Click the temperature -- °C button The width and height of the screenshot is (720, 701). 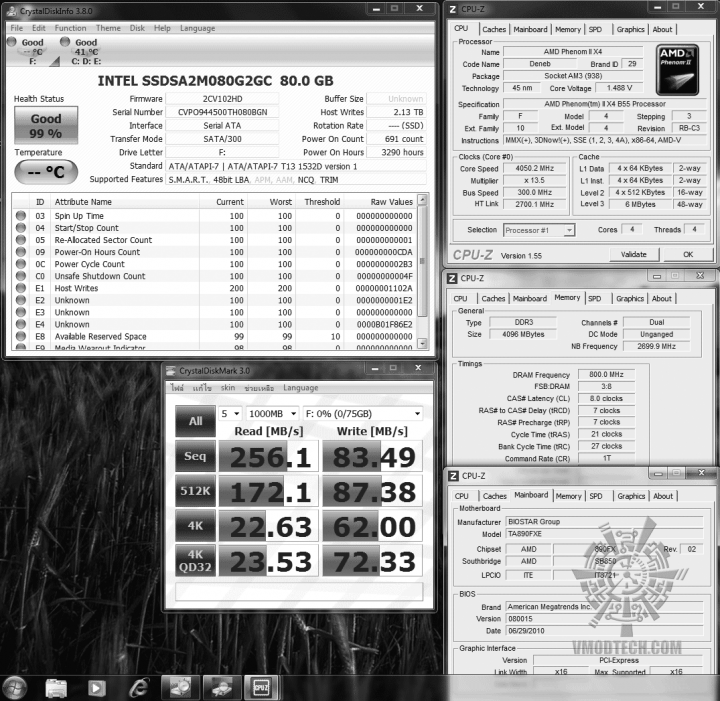tap(46, 172)
